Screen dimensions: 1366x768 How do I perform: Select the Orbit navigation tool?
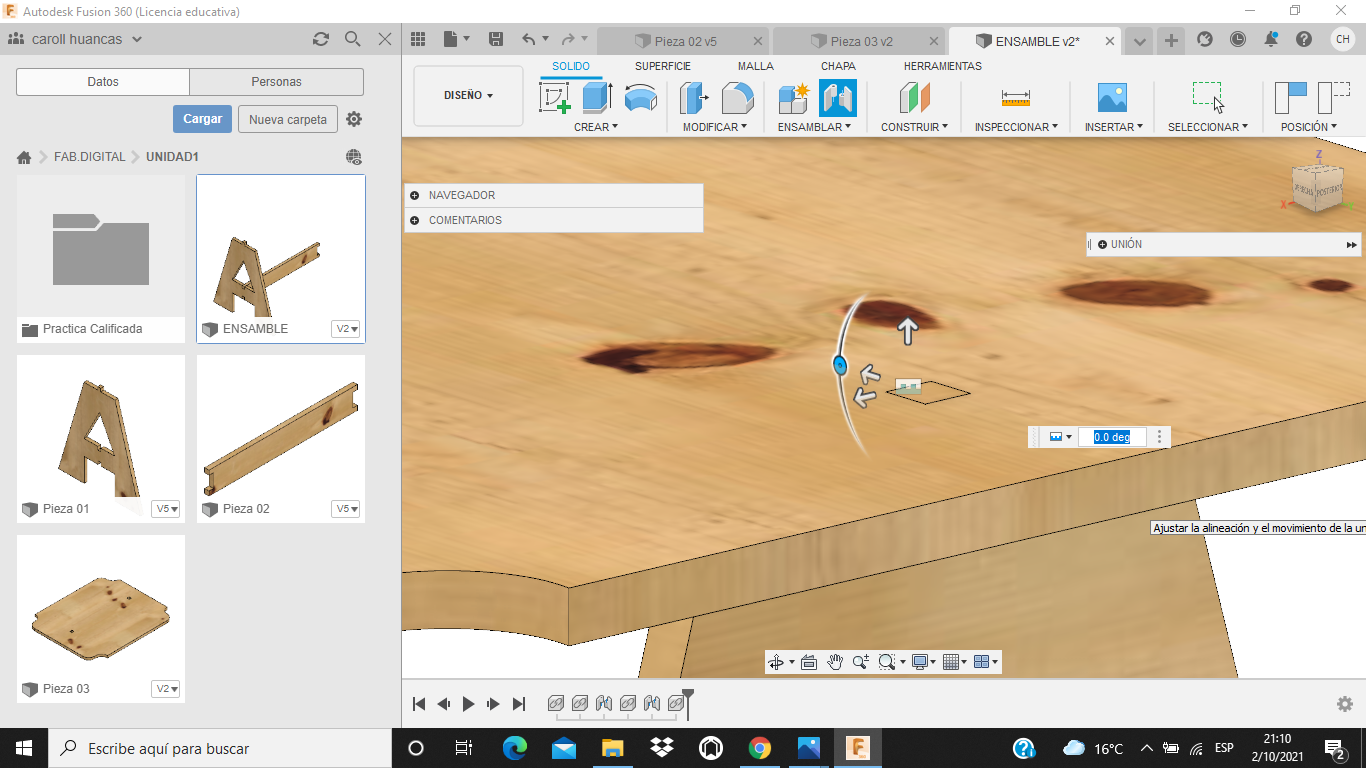(x=776, y=662)
